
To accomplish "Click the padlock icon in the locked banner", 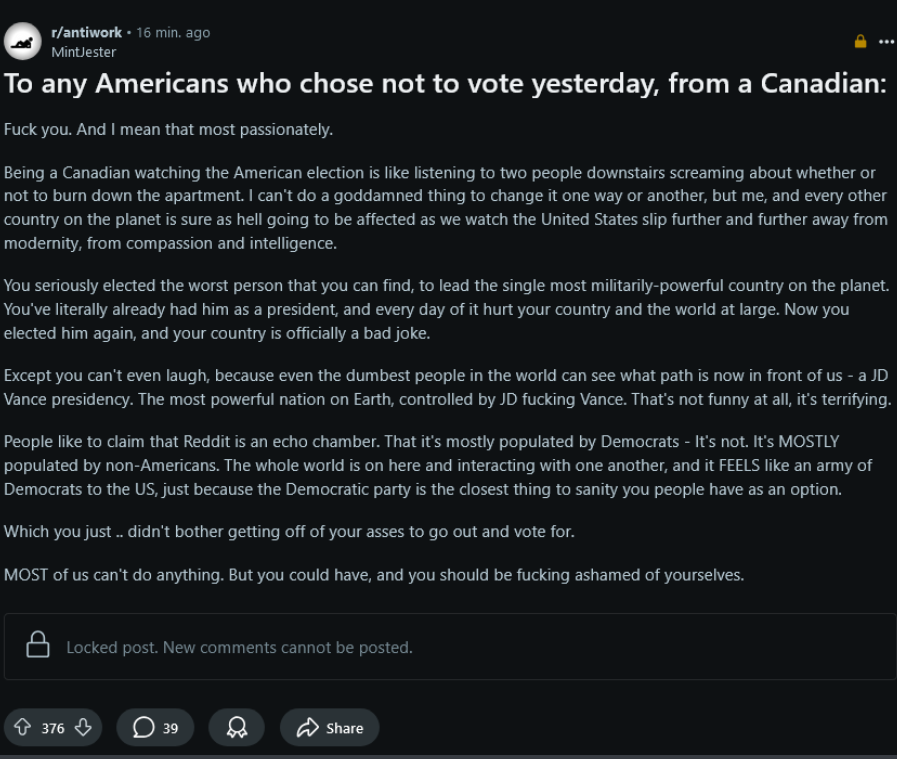I will pos(38,646).
